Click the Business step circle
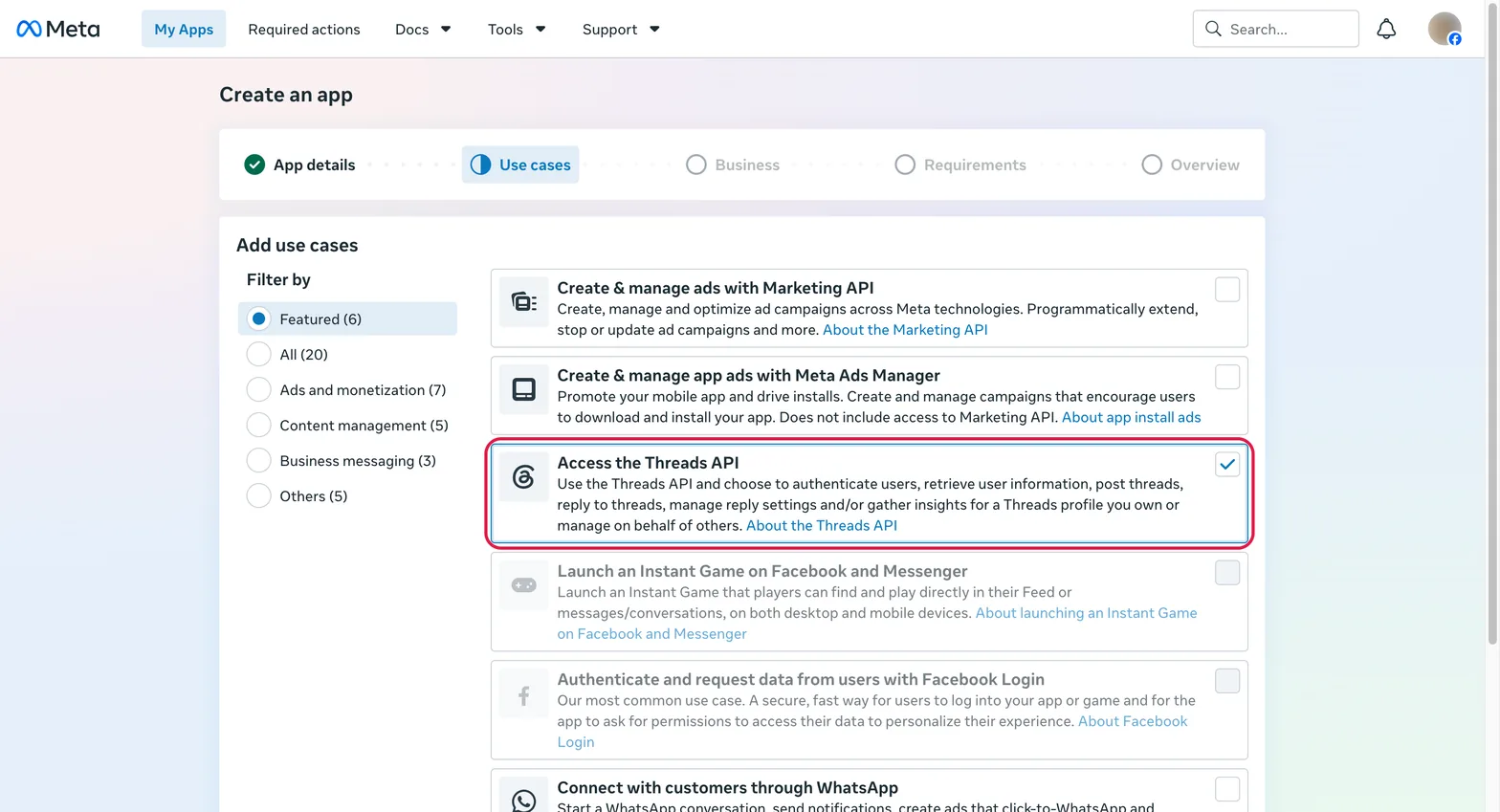The height and width of the screenshot is (812, 1500). click(696, 165)
